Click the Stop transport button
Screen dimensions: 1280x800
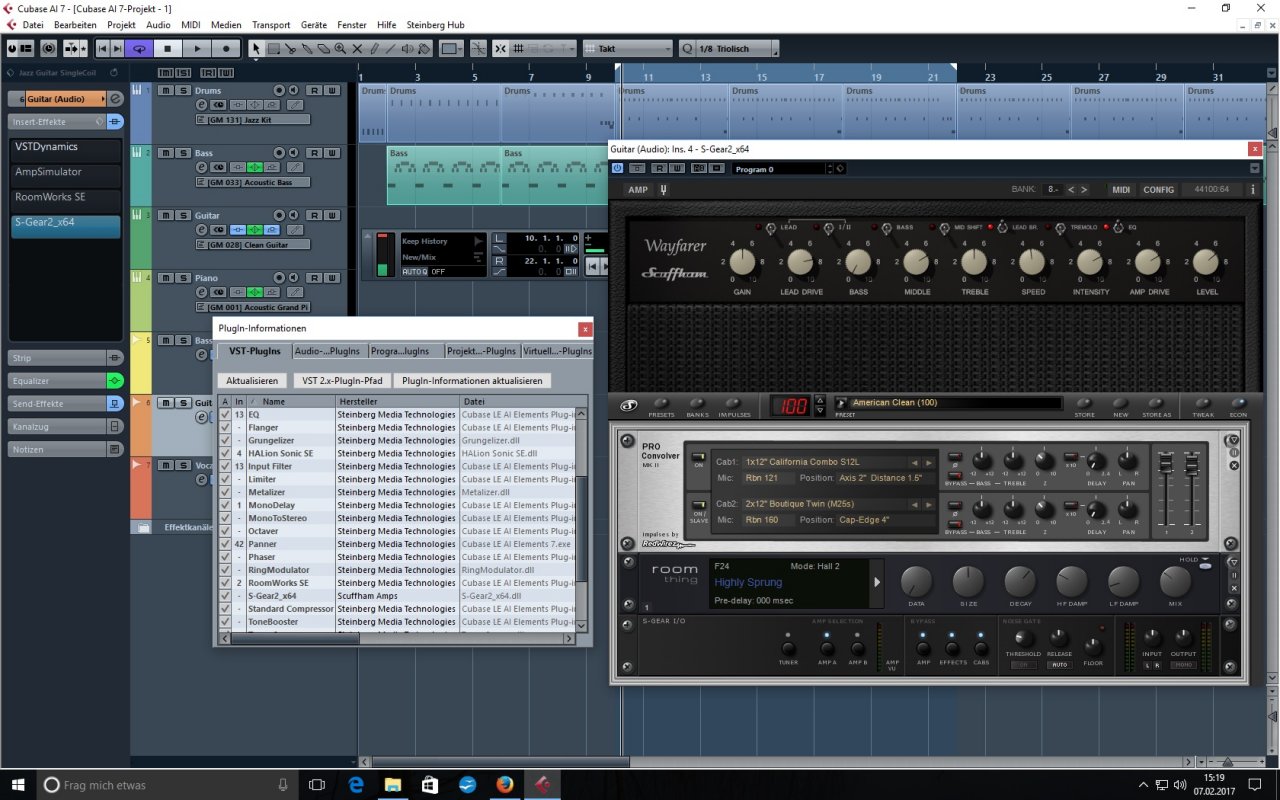pyautogui.click(x=168, y=48)
